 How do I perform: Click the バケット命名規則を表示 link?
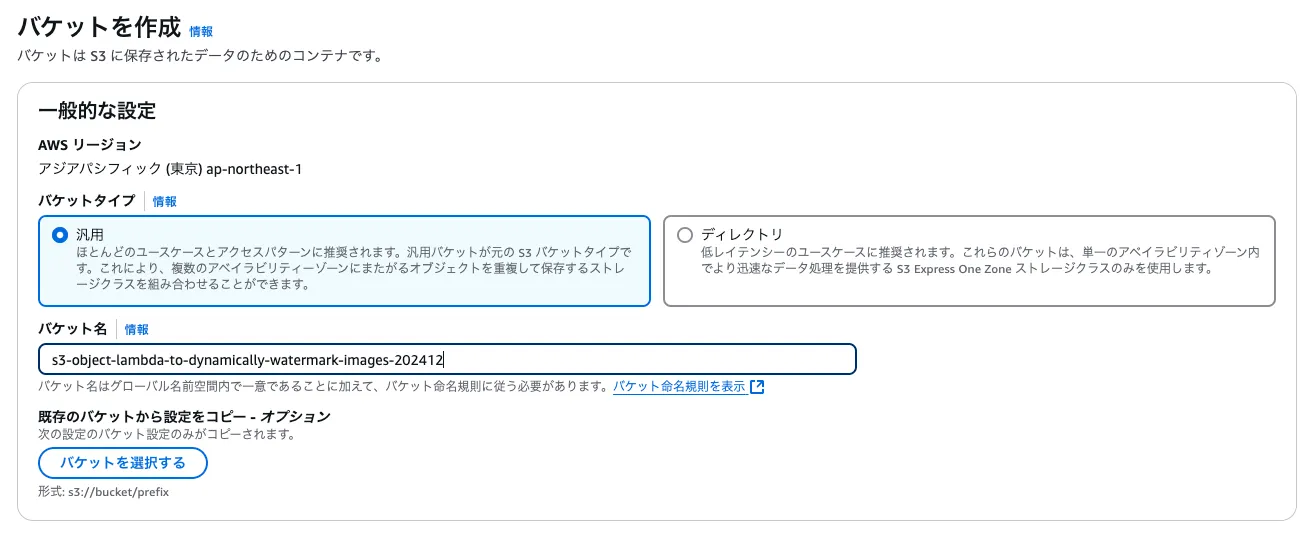pos(679,387)
